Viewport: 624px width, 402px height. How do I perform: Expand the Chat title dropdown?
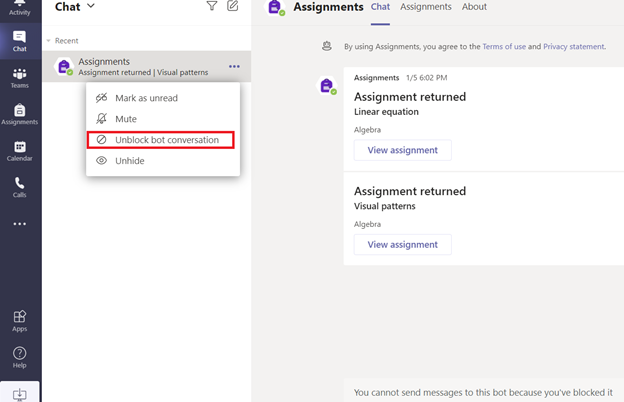pos(91,6)
